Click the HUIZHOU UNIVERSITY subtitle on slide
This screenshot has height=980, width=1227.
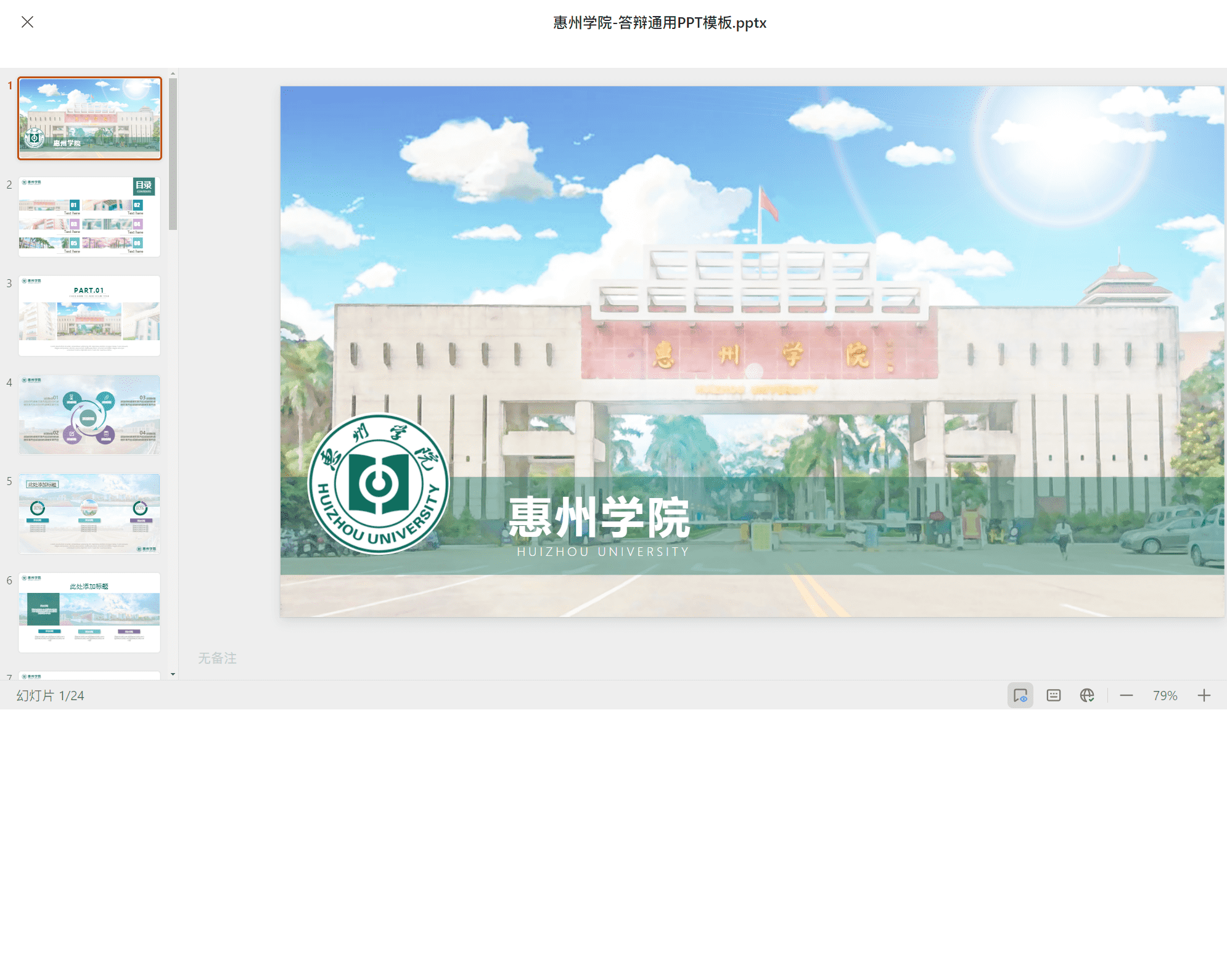(x=602, y=552)
